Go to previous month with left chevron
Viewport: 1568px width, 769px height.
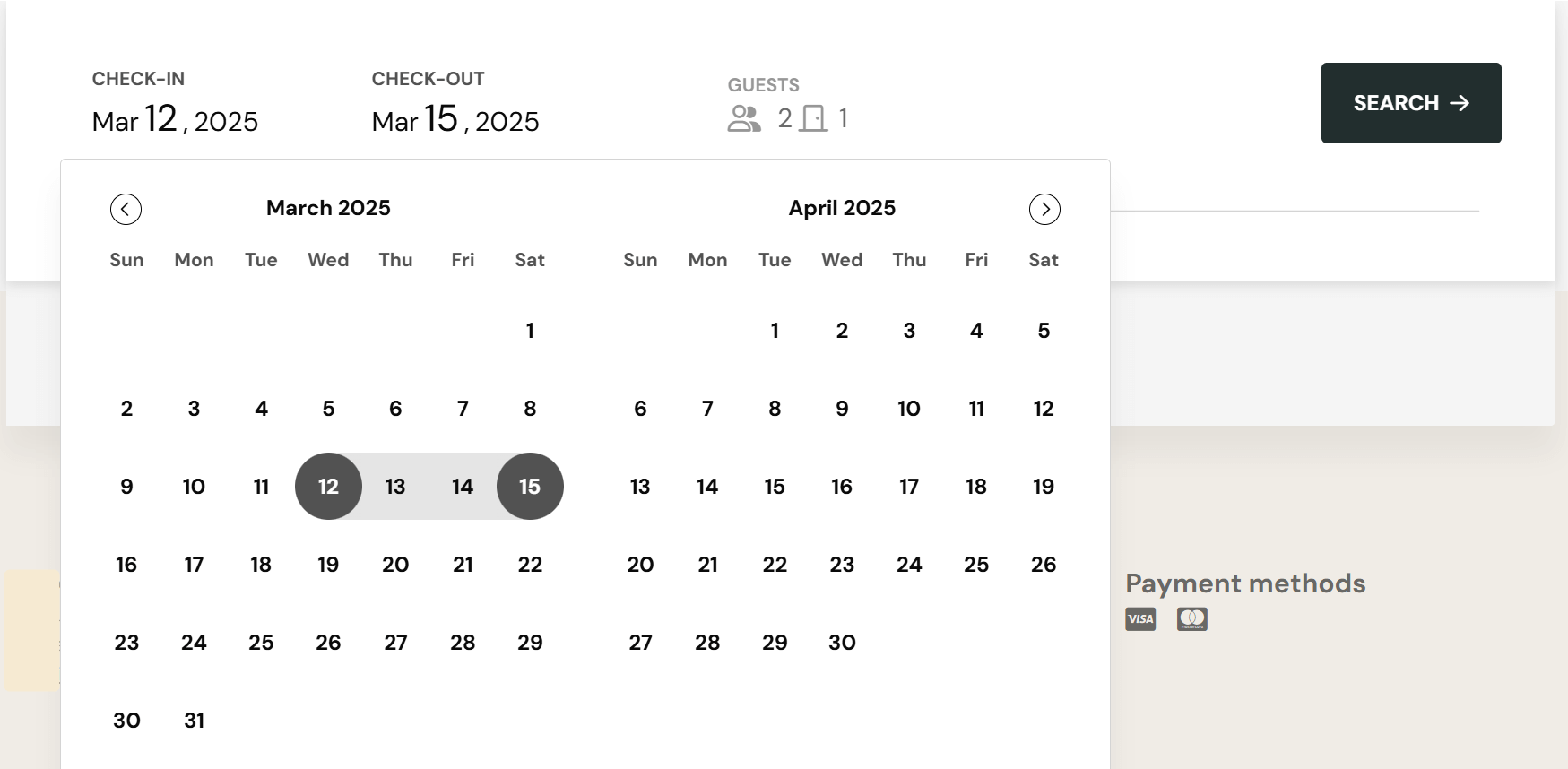pos(126,209)
